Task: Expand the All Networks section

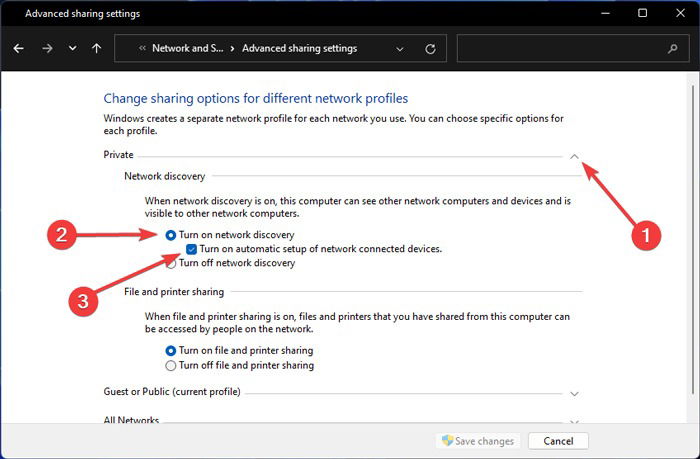Action: [575, 421]
